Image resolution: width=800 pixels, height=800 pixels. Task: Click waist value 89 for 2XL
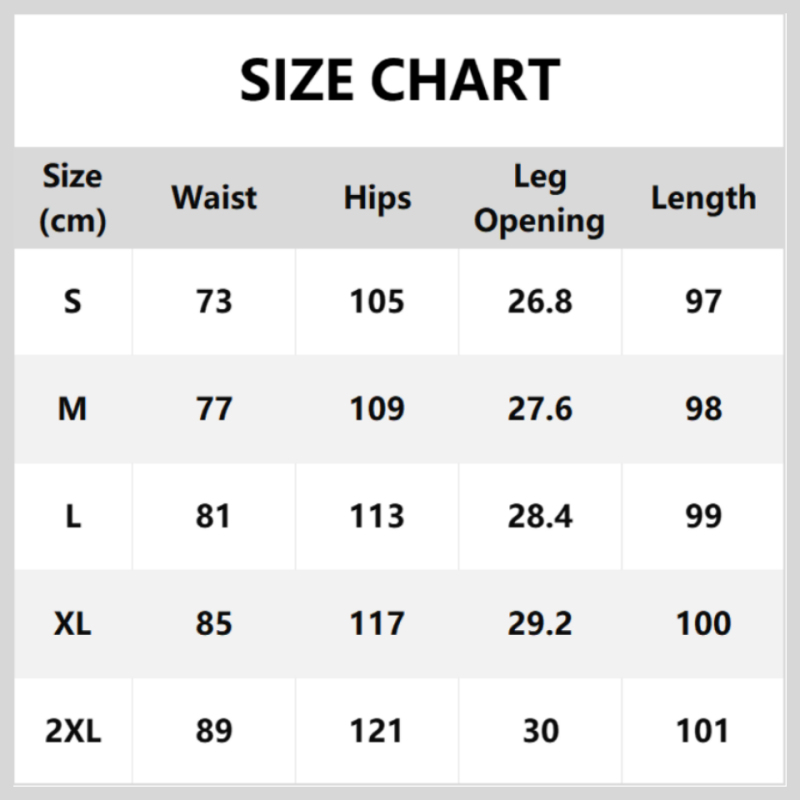tap(214, 731)
